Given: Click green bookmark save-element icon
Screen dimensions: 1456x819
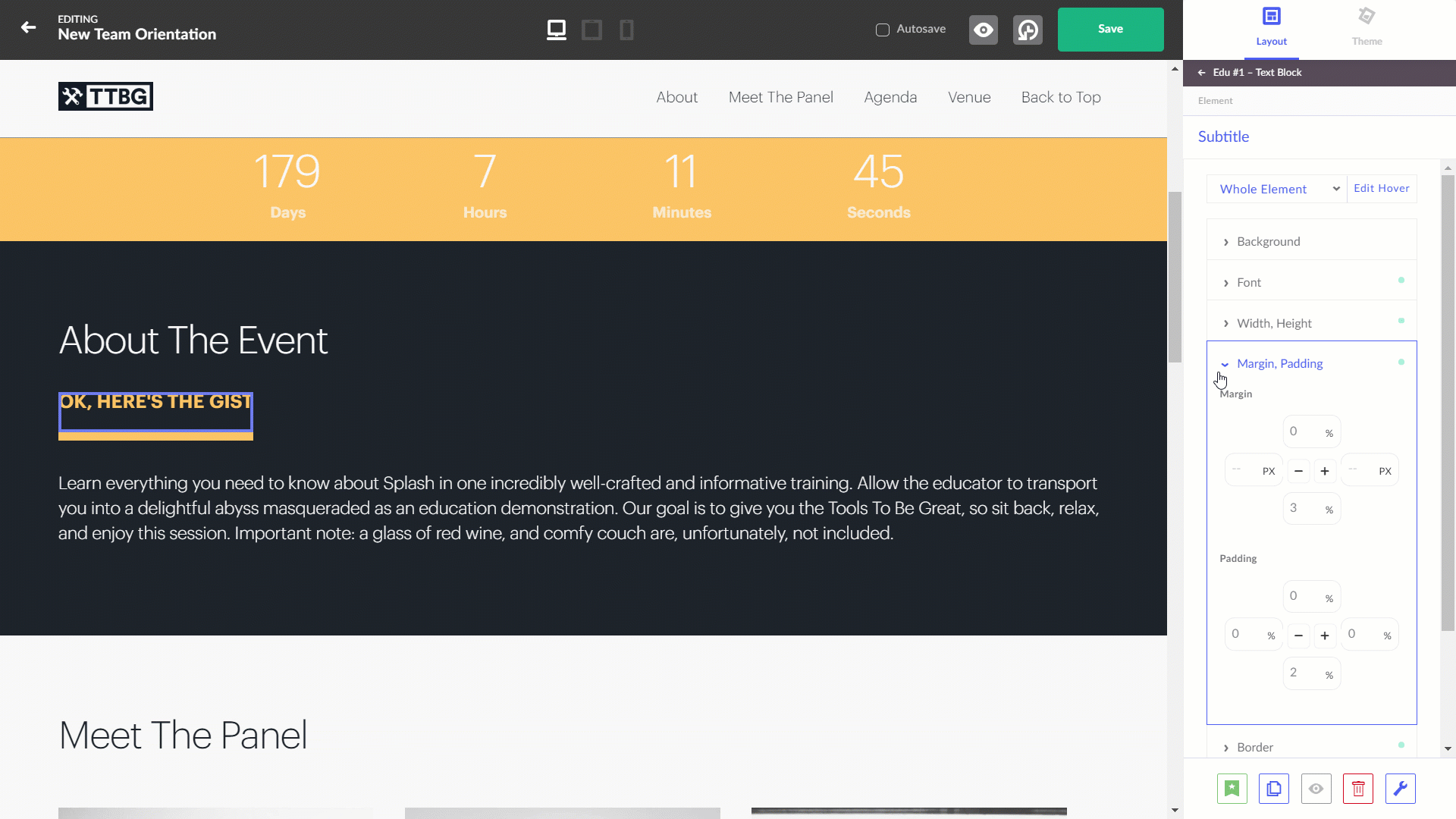Looking at the screenshot, I should click(1232, 789).
